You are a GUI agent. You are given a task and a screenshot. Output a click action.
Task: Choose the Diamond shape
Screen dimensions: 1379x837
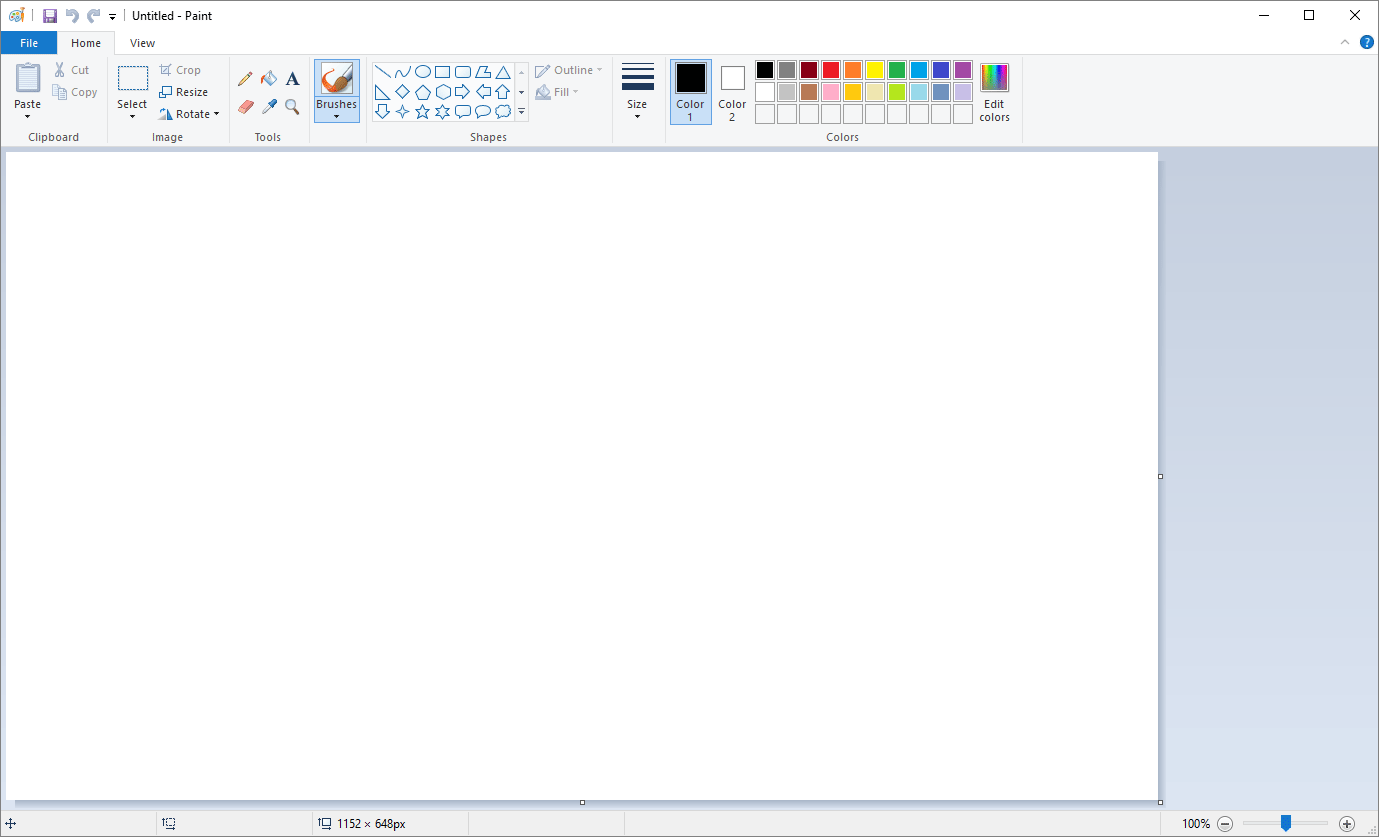(x=402, y=92)
